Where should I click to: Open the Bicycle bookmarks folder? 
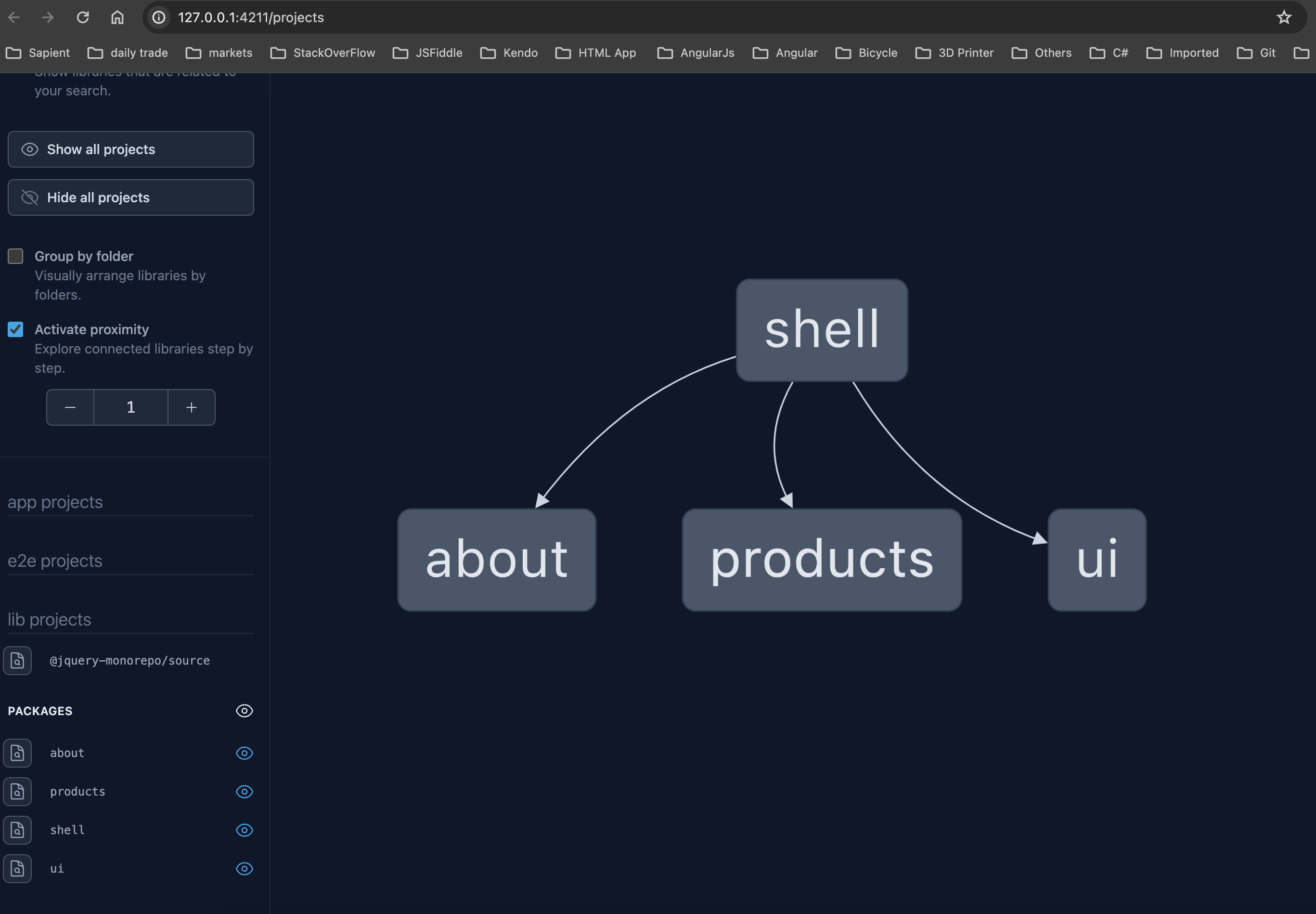866,52
